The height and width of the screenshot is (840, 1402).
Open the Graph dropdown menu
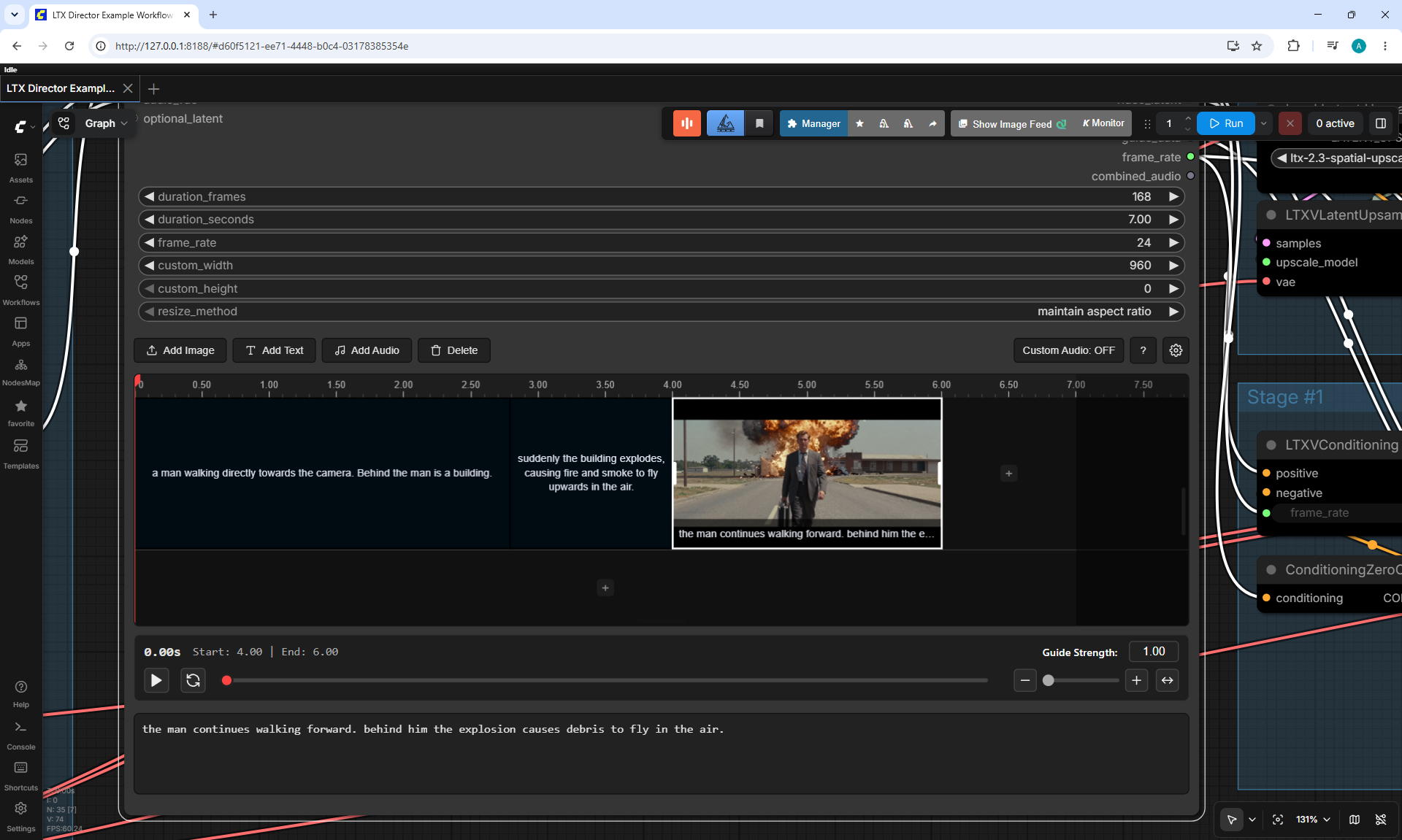coord(107,123)
